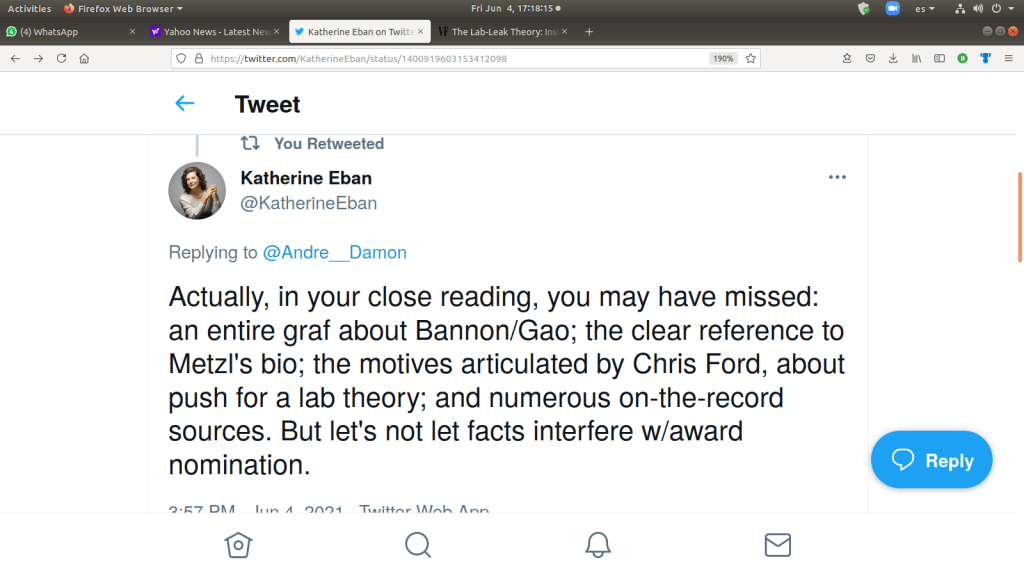Screen dimensions: 1024x576
Task: Reload the current page
Action: point(61,58)
